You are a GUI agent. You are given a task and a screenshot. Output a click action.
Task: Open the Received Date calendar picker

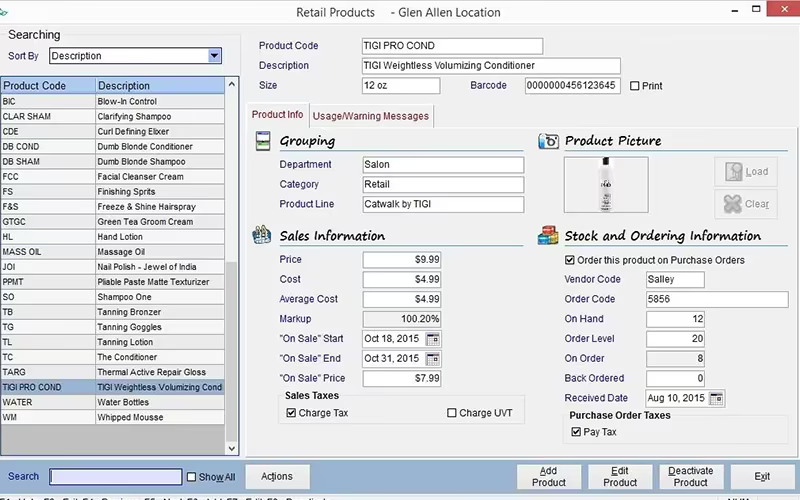point(716,398)
